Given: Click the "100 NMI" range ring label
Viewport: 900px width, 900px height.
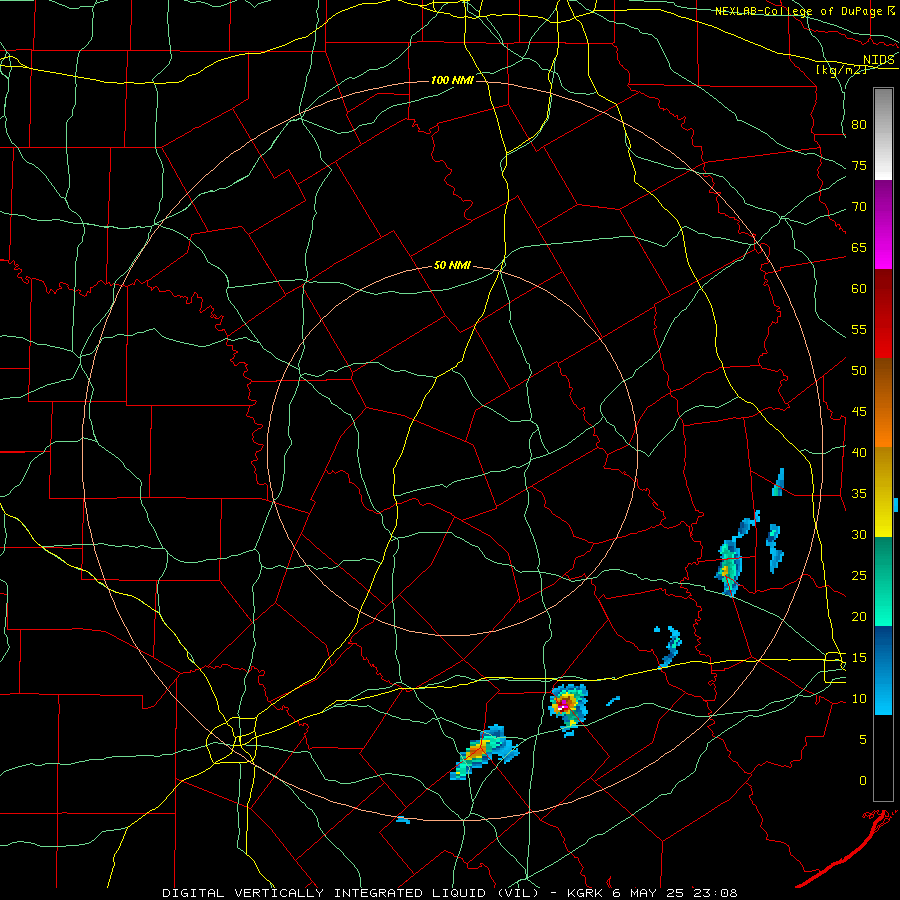Looking at the screenshot, I should pyautogui.click(x=452, y=80).
